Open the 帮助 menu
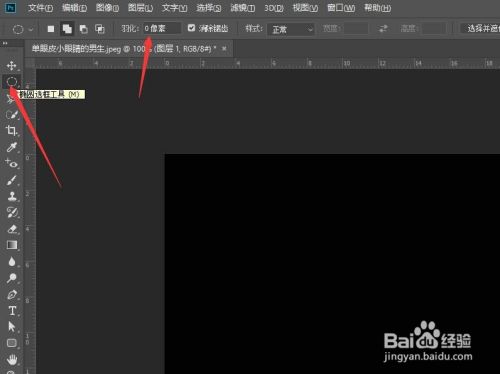500x374 pixels. (377, 8)
